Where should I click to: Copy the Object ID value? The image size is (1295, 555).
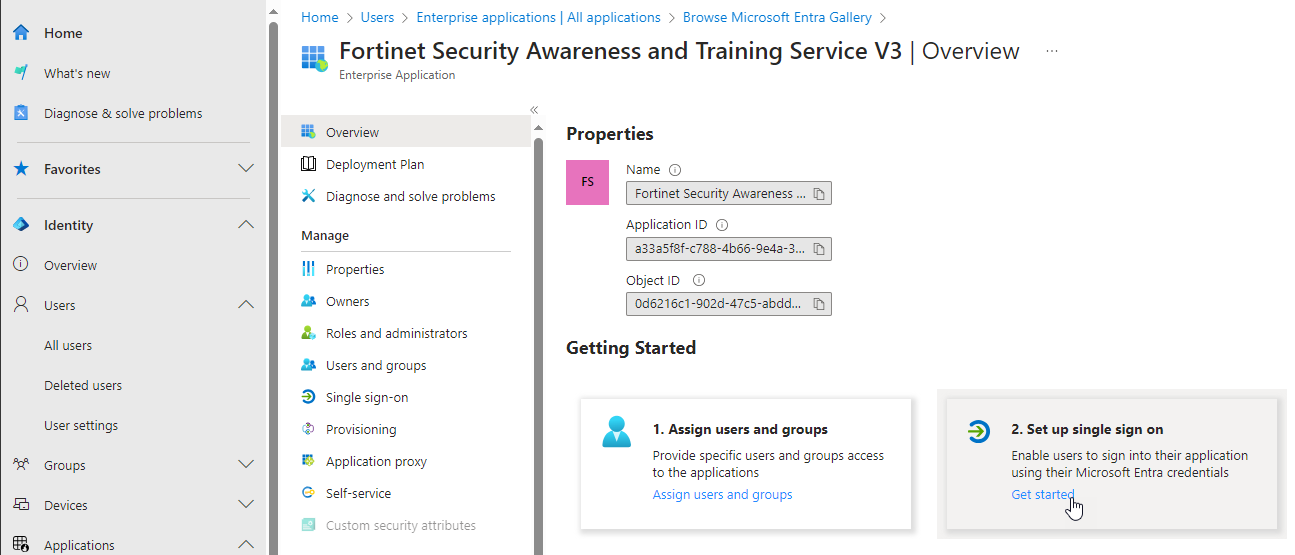pos(818,304)
